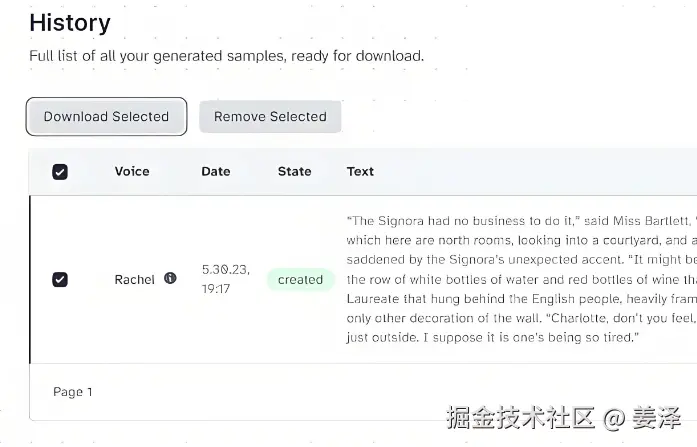Click the 掘金技术社区 watermark text
Viewport: 697px width, 447px height.
520,418
